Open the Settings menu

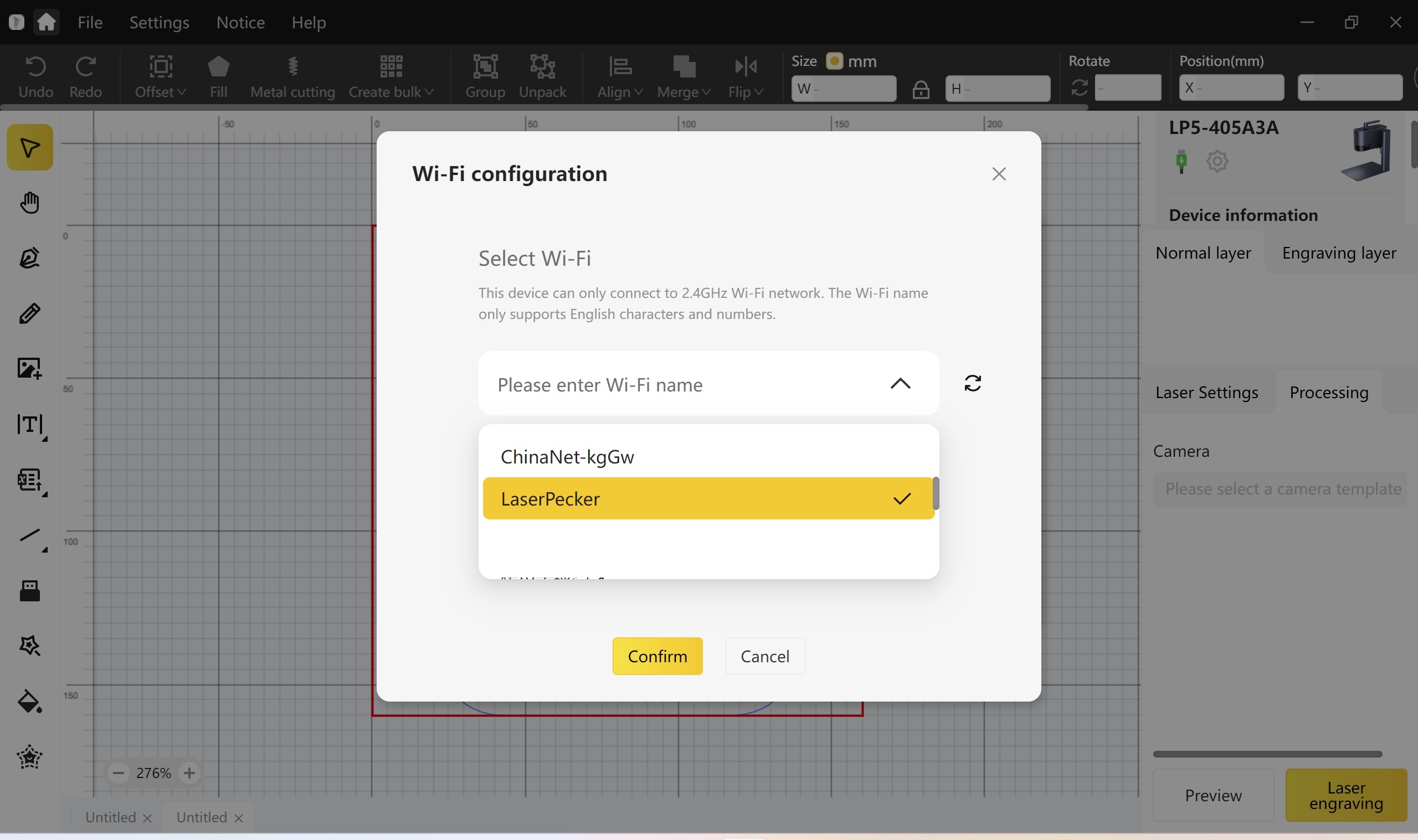pyautogui.click(x=159, y=22)
